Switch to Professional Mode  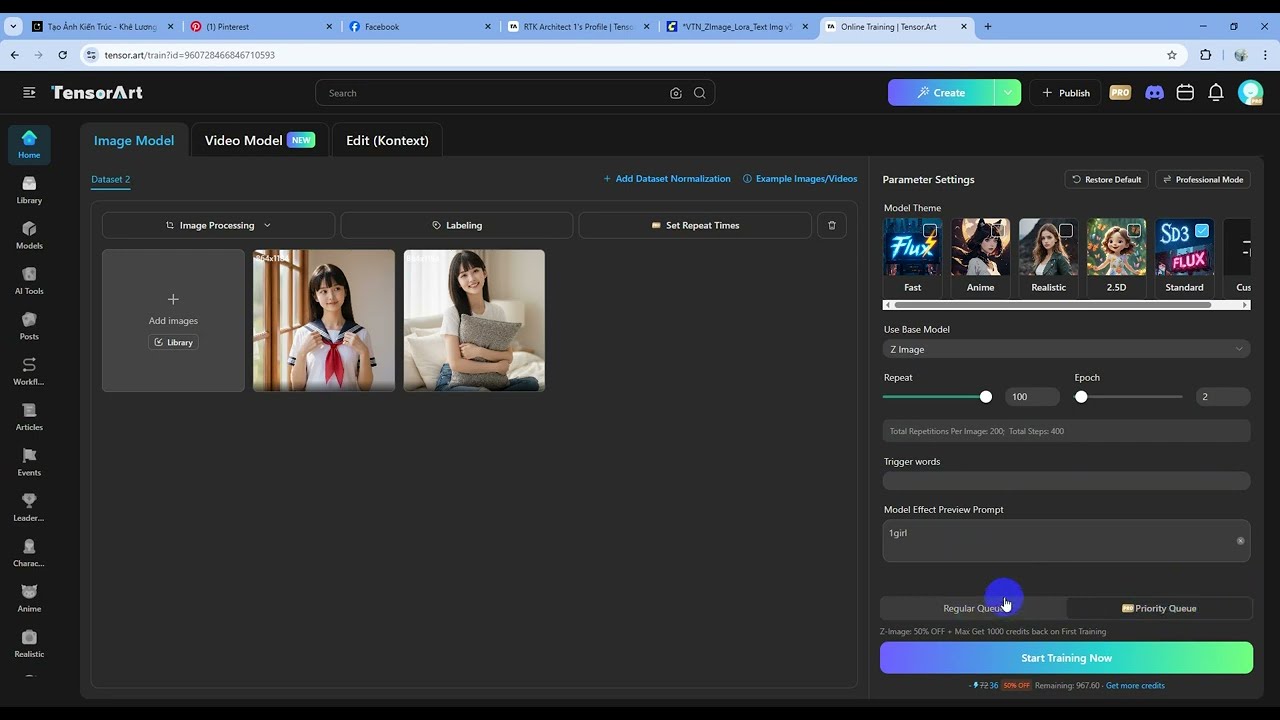pos(1203,179)
